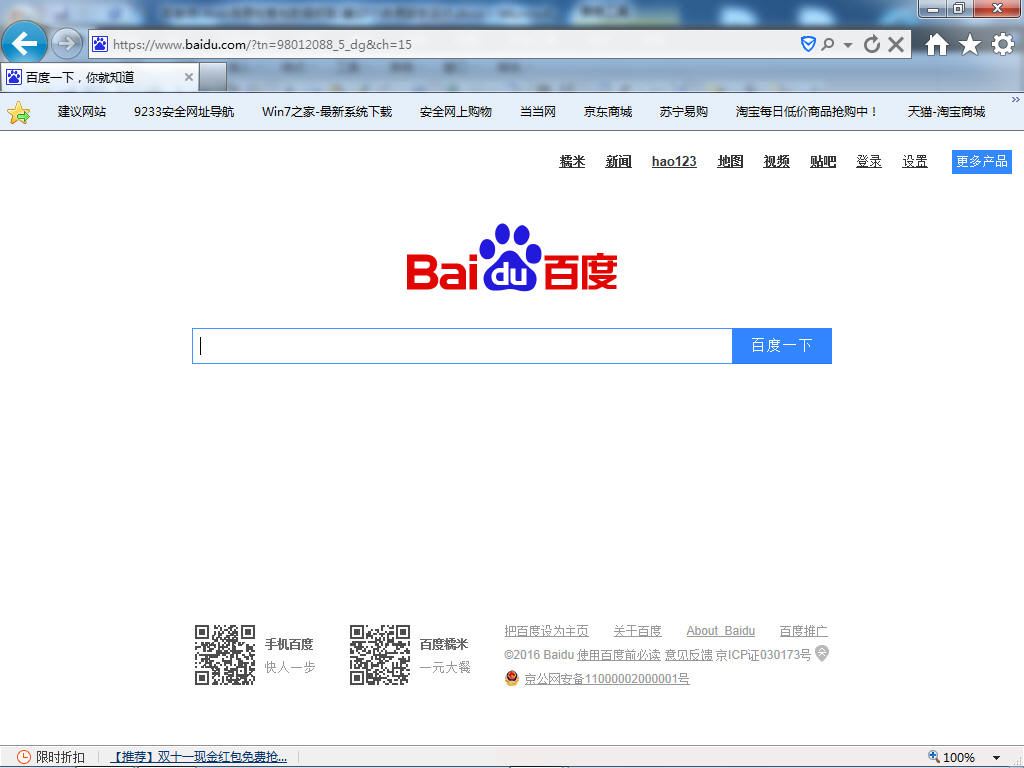This screenshot has height=768, width=1024.
Task: Click the Add to favorites bar star icon
Action: click(x=19, y=112)
